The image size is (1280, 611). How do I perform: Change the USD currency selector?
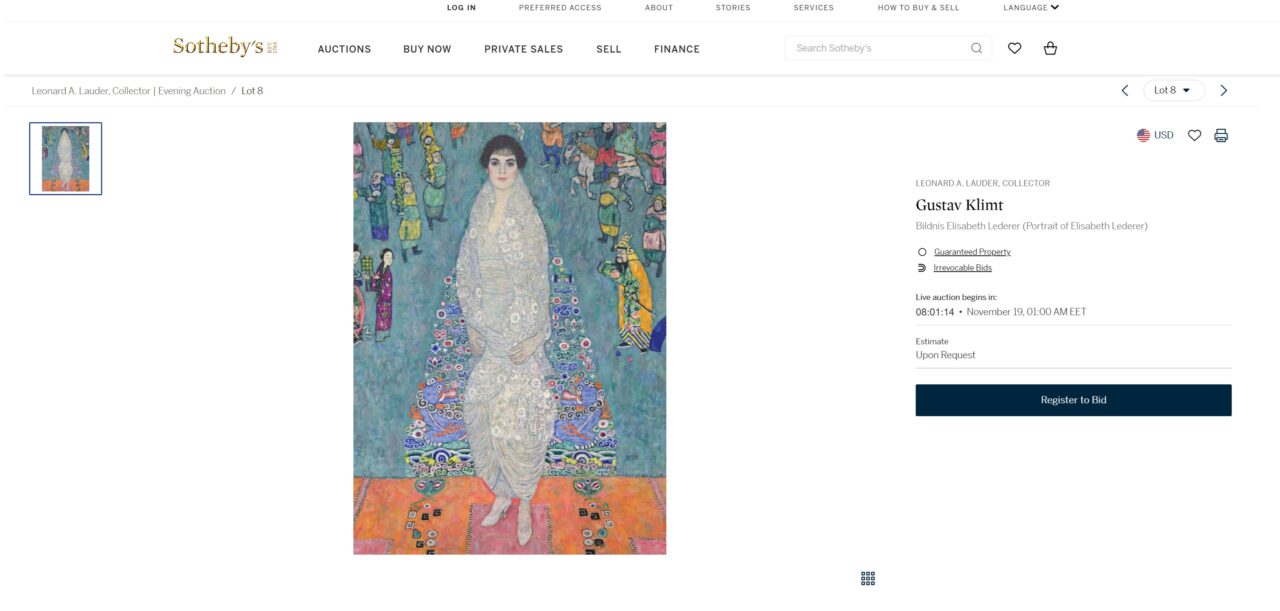pos(1155,135)
